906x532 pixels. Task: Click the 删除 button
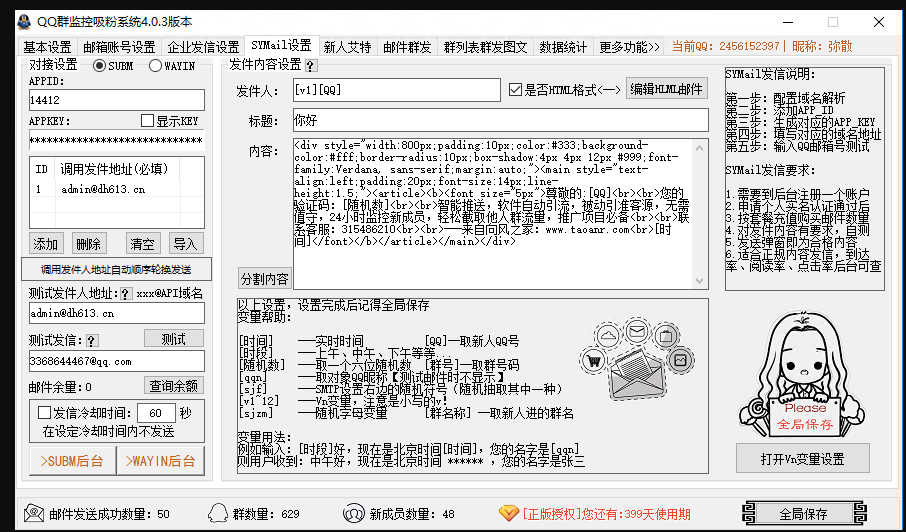(88, 244)
